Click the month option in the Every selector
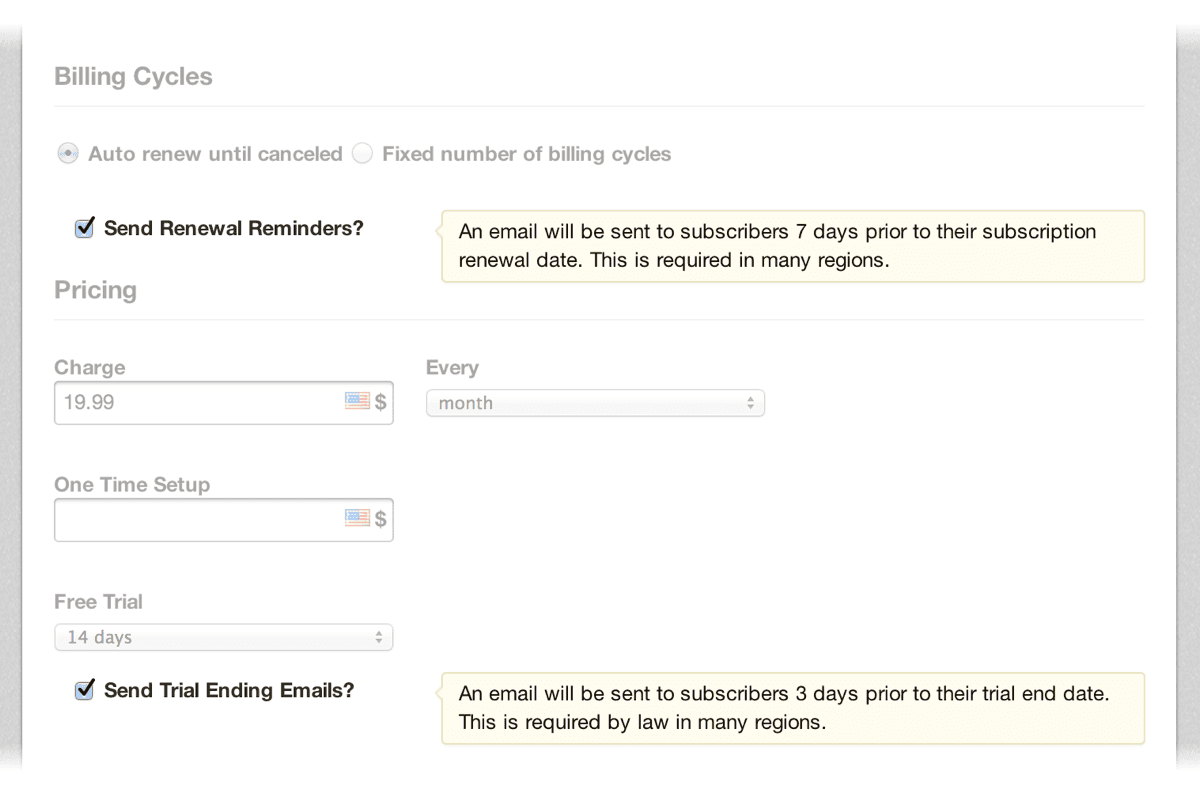Image resolution: width=1200 pixels, height=806 pixels. point(466,402)
